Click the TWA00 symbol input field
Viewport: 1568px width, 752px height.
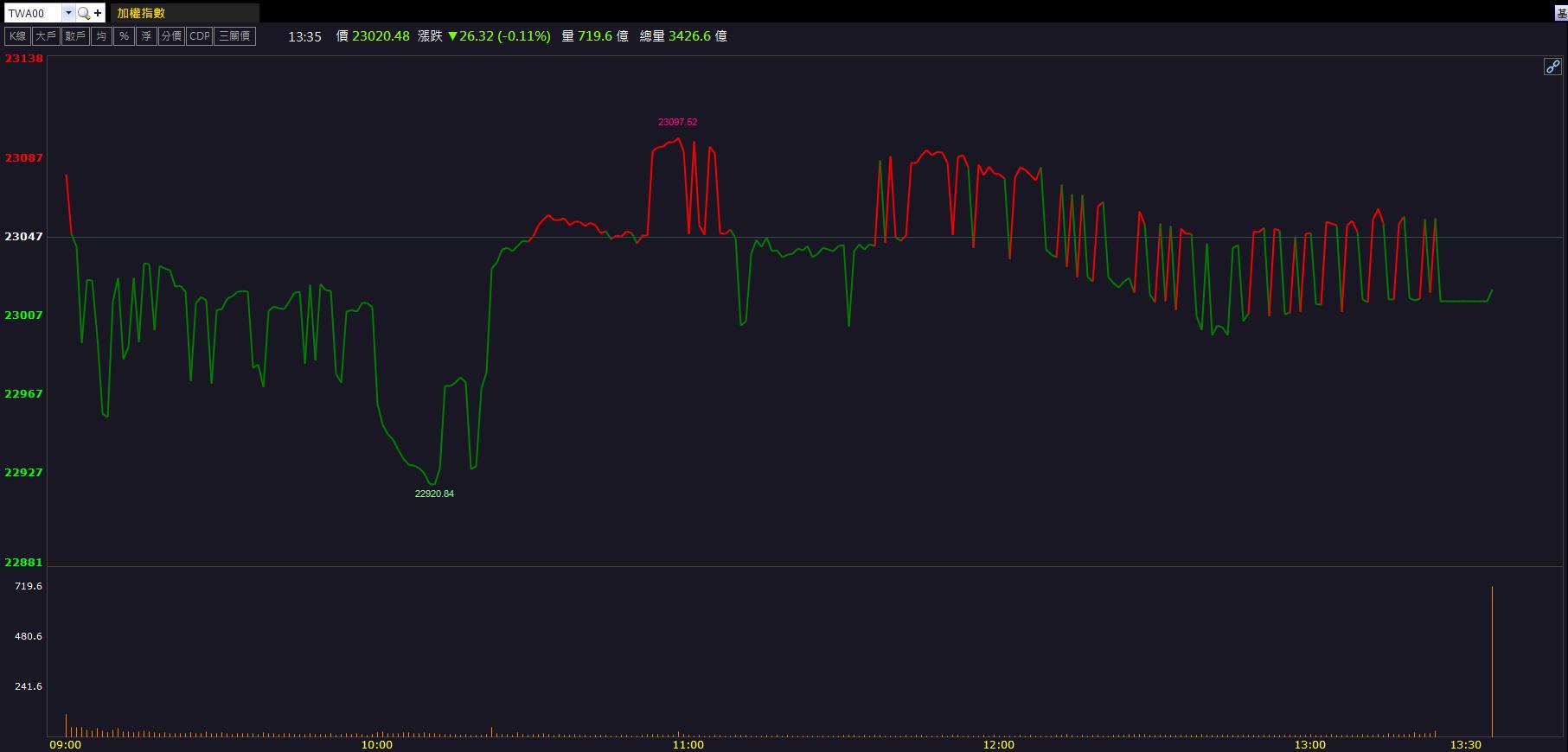click(x=34, y=13)
